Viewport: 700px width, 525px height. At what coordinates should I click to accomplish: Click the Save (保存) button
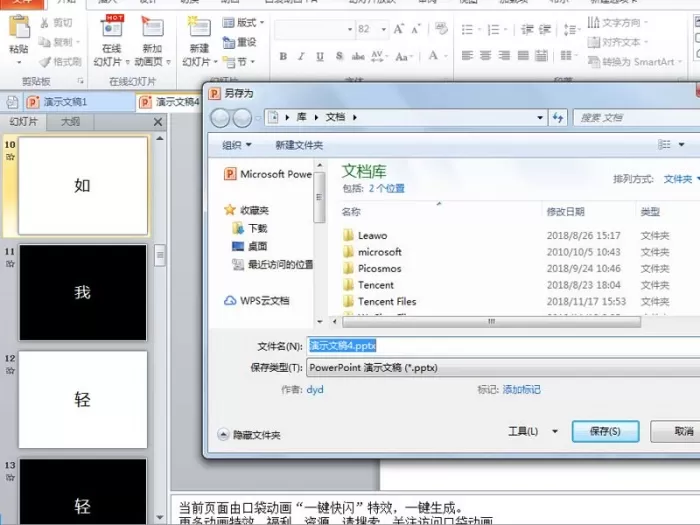605,431
